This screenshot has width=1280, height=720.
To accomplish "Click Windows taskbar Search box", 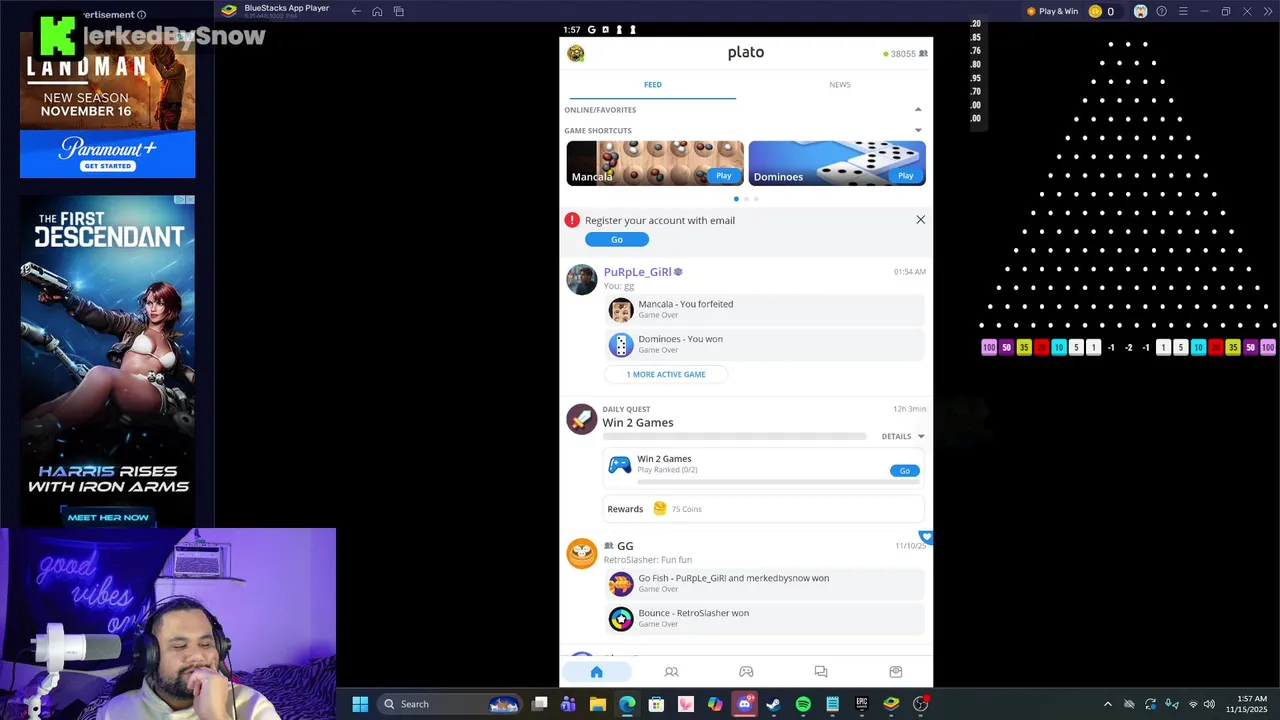I will coord(449,704).
